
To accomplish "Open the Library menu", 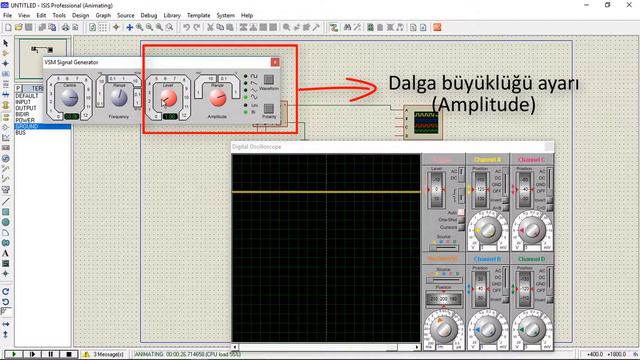I will (x=172, y=15).
